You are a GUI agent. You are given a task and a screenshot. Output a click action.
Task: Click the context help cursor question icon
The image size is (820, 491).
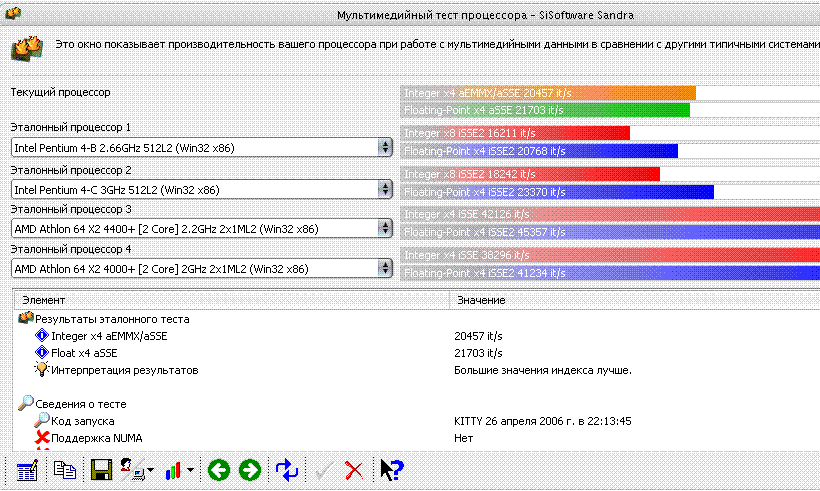[391, 470]
